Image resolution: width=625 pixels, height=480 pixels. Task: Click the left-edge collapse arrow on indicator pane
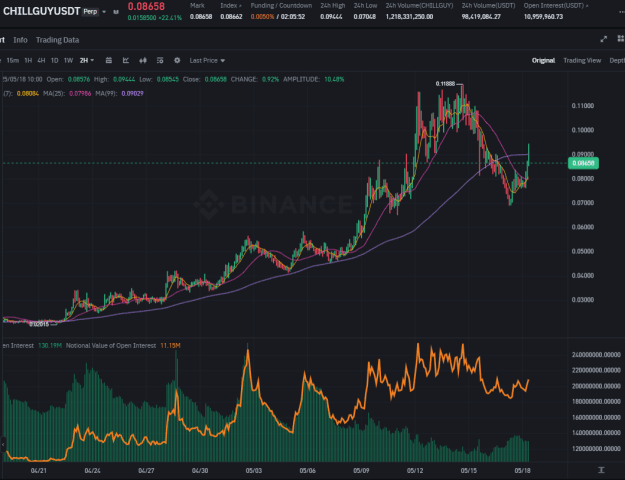coord(3,444)
